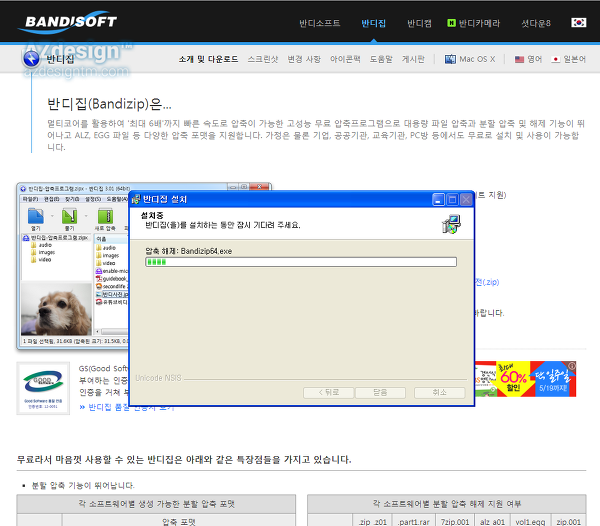Click the vol1.egg table header cell
Viewport: 600px width, 526px height.
coord(530,521)
